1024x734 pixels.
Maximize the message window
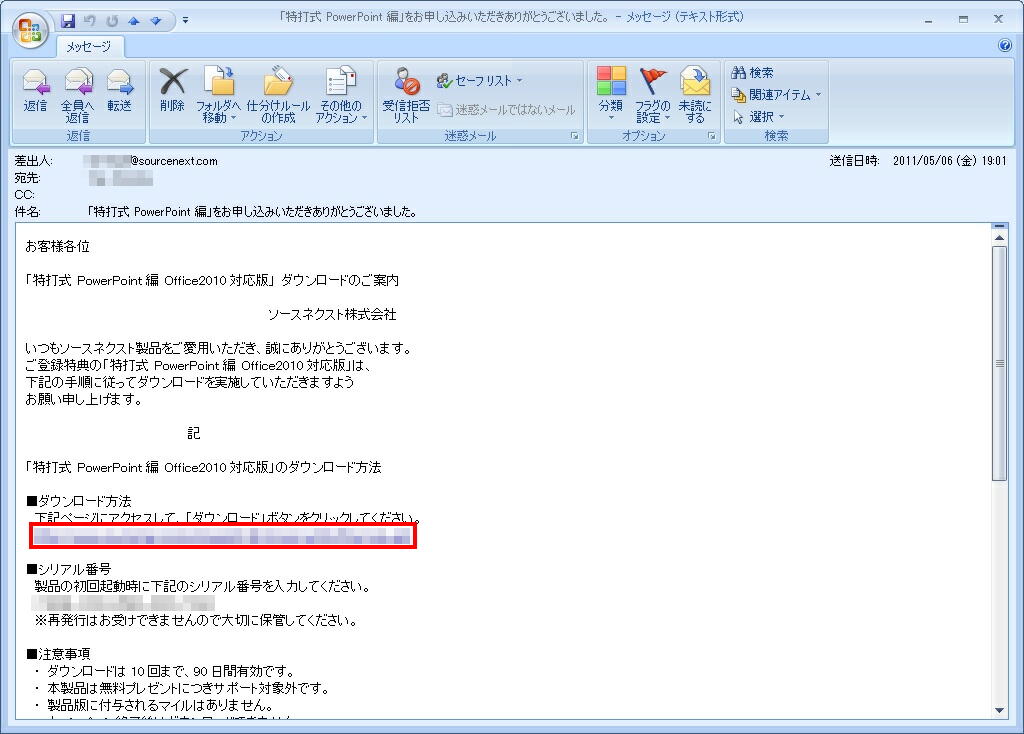click(963, 20)
